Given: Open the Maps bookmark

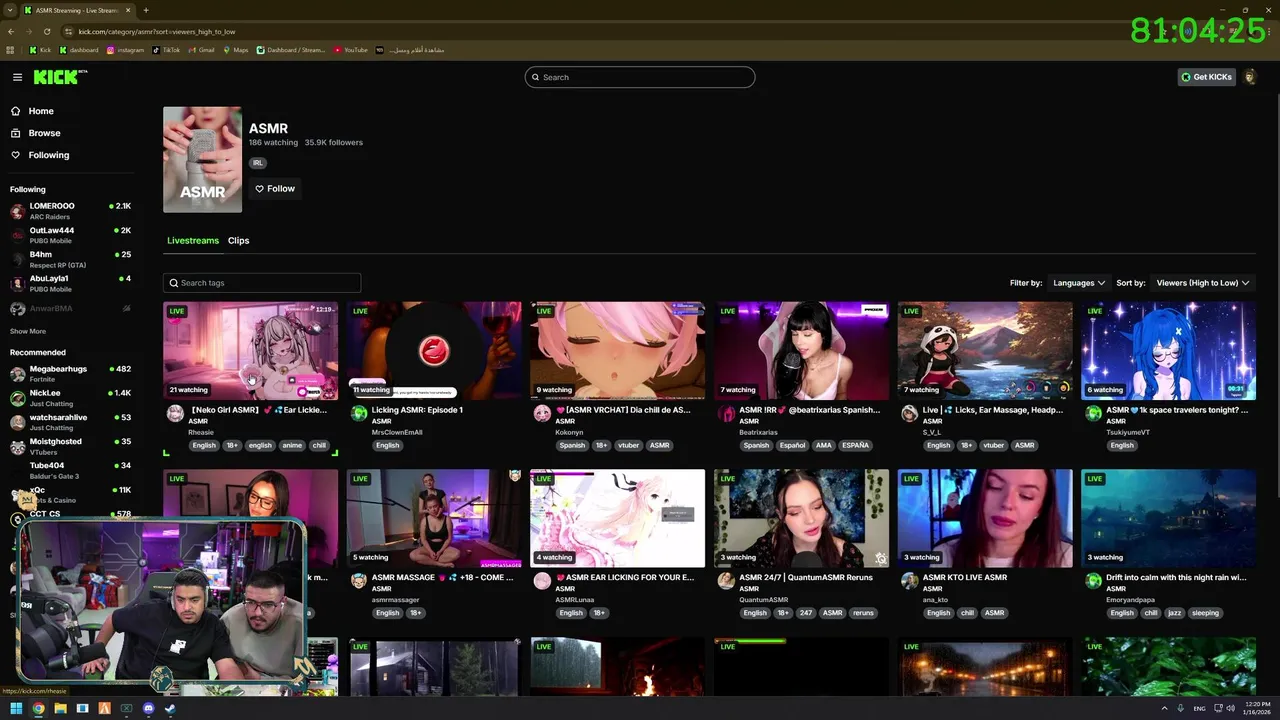Looking at the screenshot, I should (236, 50).
